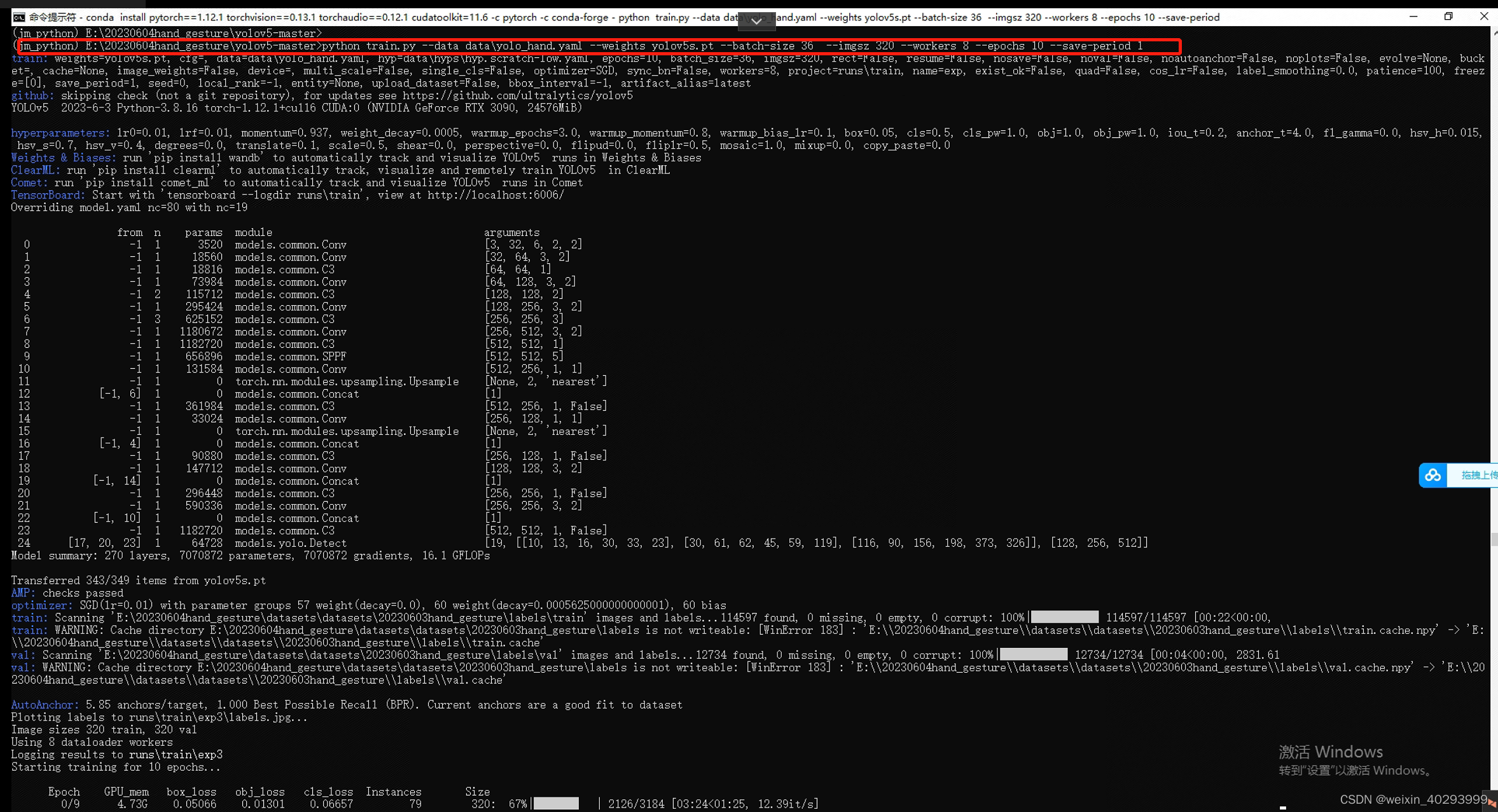
Task: Click the vertical scrollbar thumb
Action: pyautogui.click(x=1494, y=539)
